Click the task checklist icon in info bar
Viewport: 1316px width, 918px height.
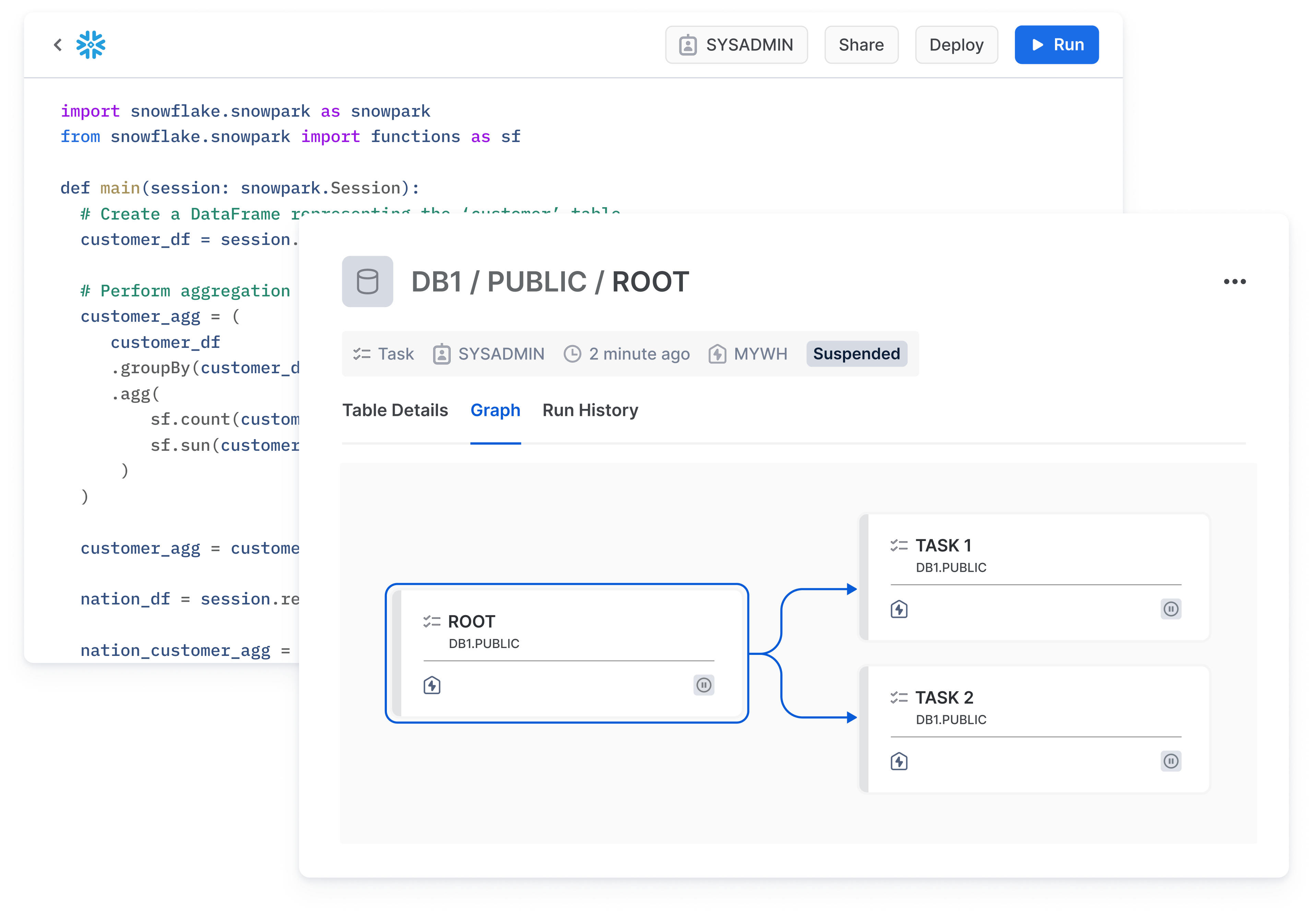coord(362,354)
